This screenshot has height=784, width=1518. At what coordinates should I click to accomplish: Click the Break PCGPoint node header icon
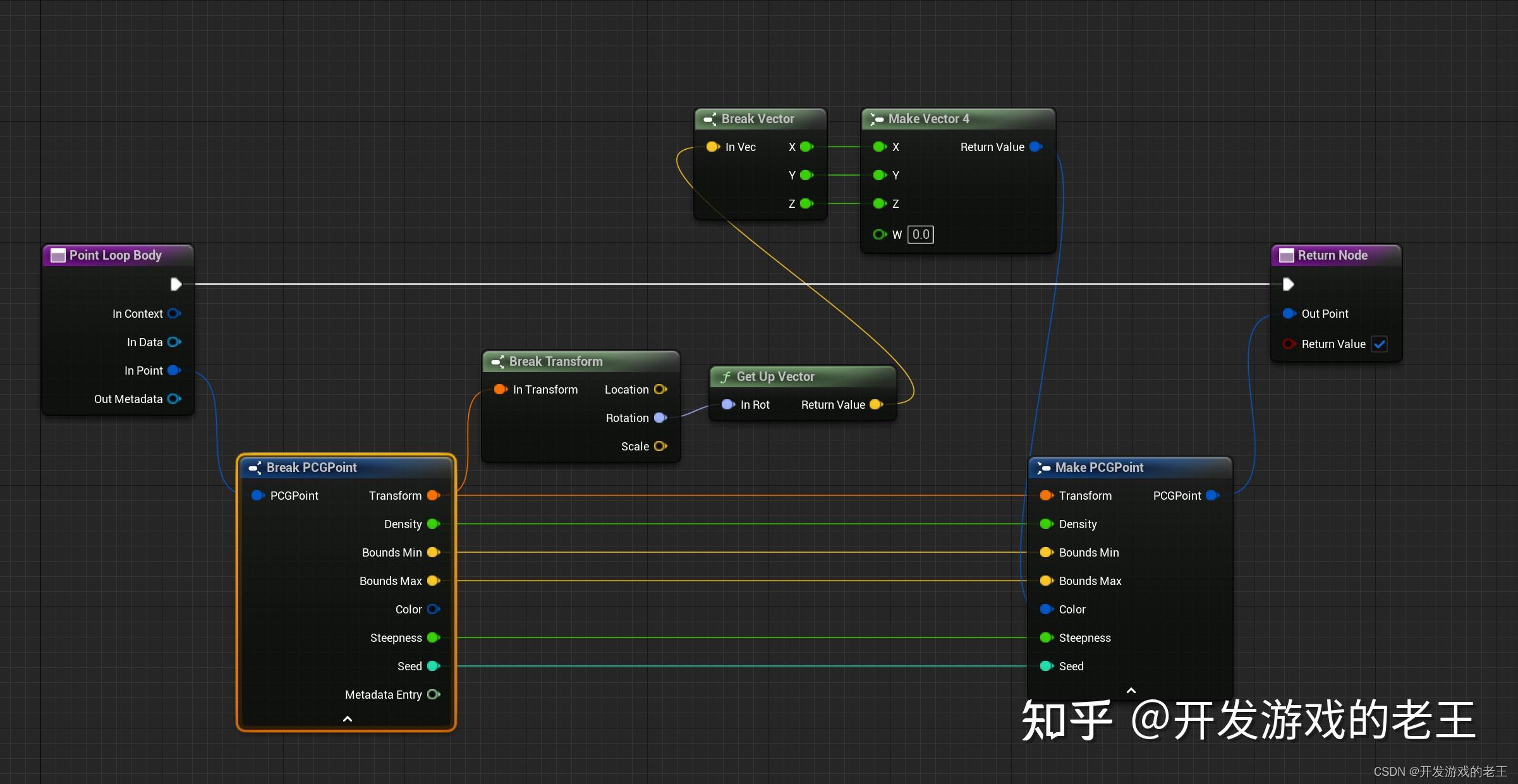pos(255,467)
